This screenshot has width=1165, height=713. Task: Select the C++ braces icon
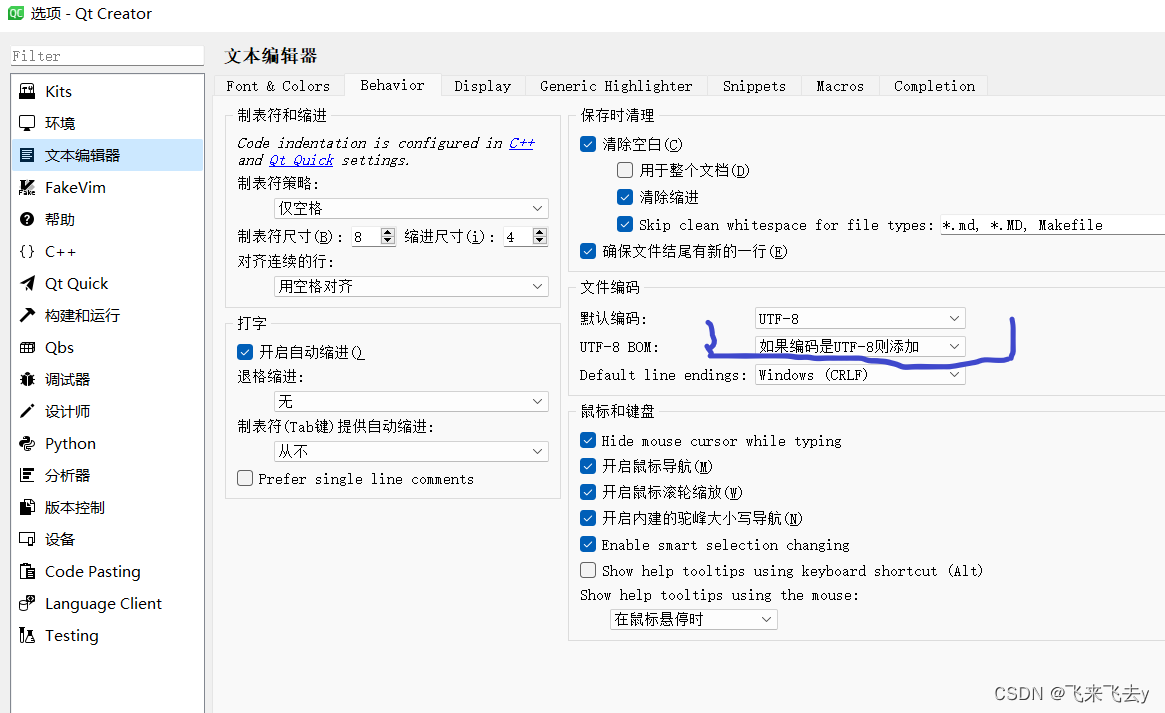point(27,251)
